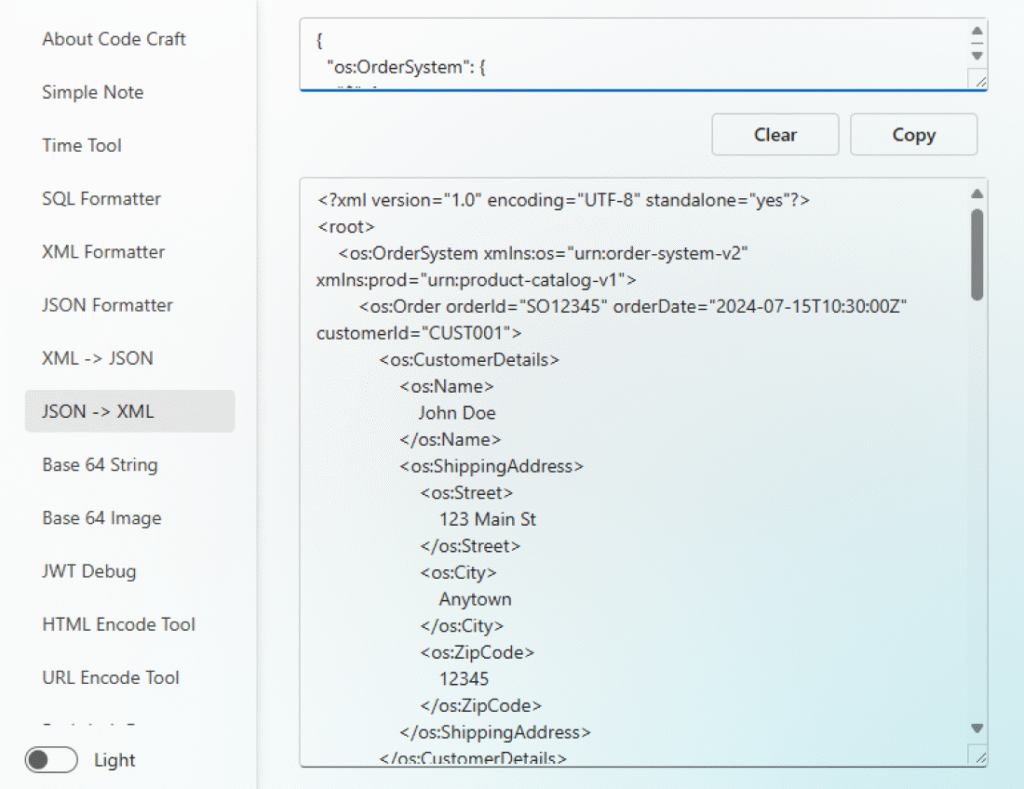Copy the XML output with the Copy button
The image size is (1024, 789).
point(914,135)
